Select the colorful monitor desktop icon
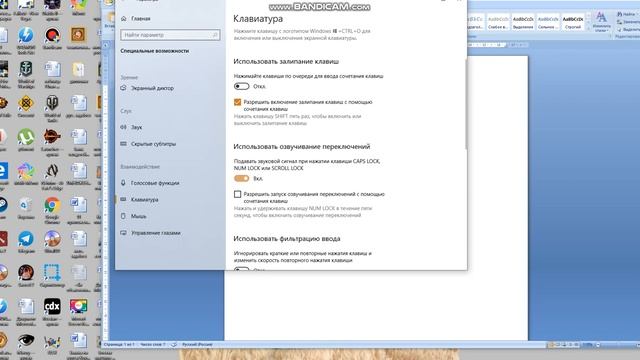 78,306
